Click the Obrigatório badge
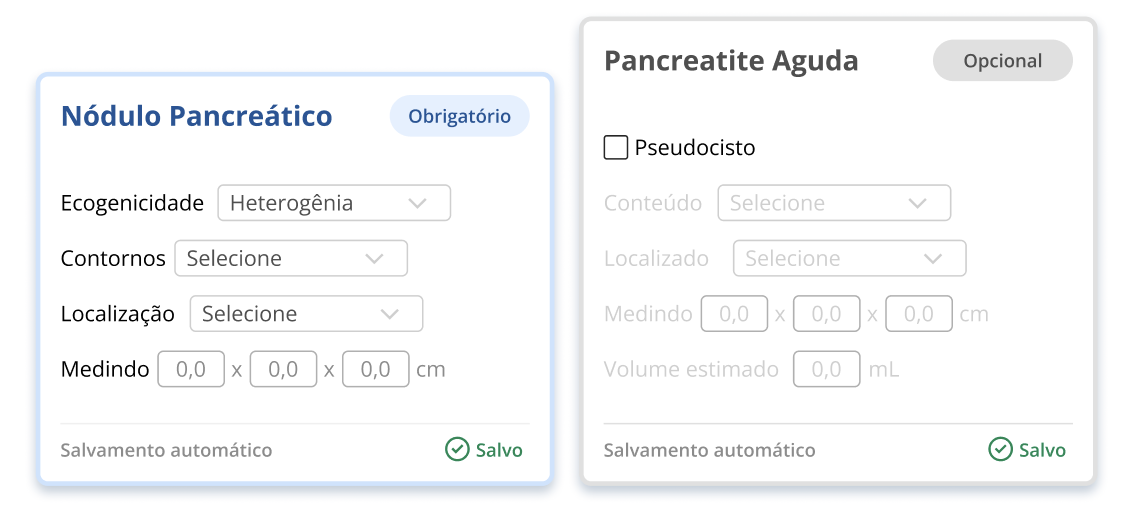 (459, 116)
